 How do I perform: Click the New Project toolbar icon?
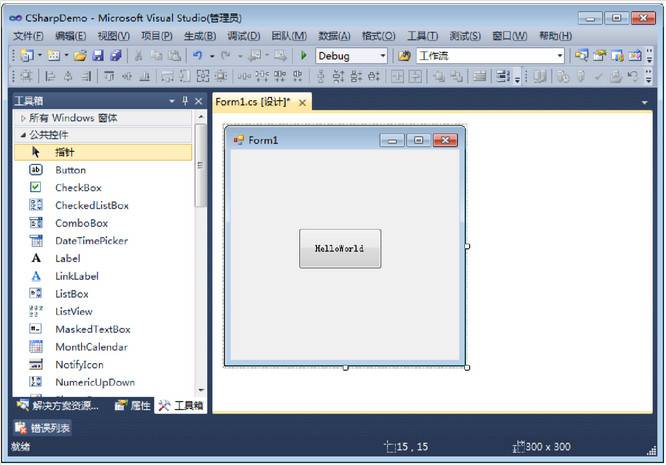27,56
